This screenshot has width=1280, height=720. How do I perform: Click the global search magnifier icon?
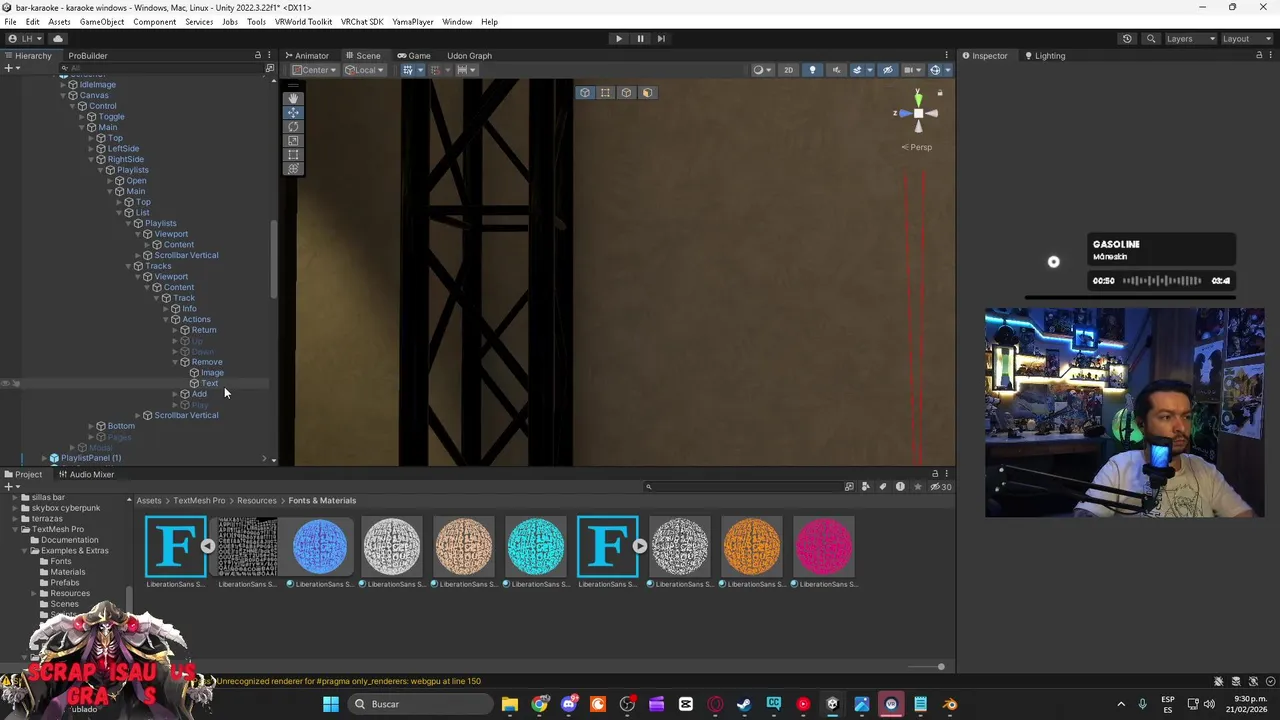tap(1151, 39)
